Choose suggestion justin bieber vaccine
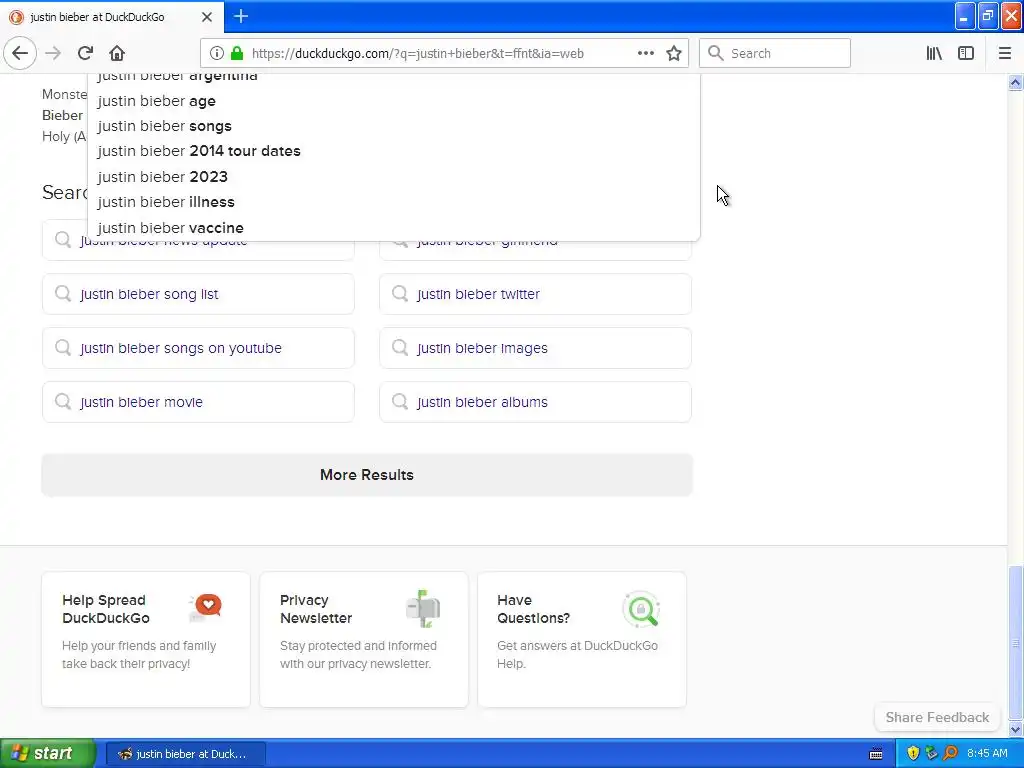Image resolution: width=1024 pixels, height=768 pixels. [x=394, y=227]
